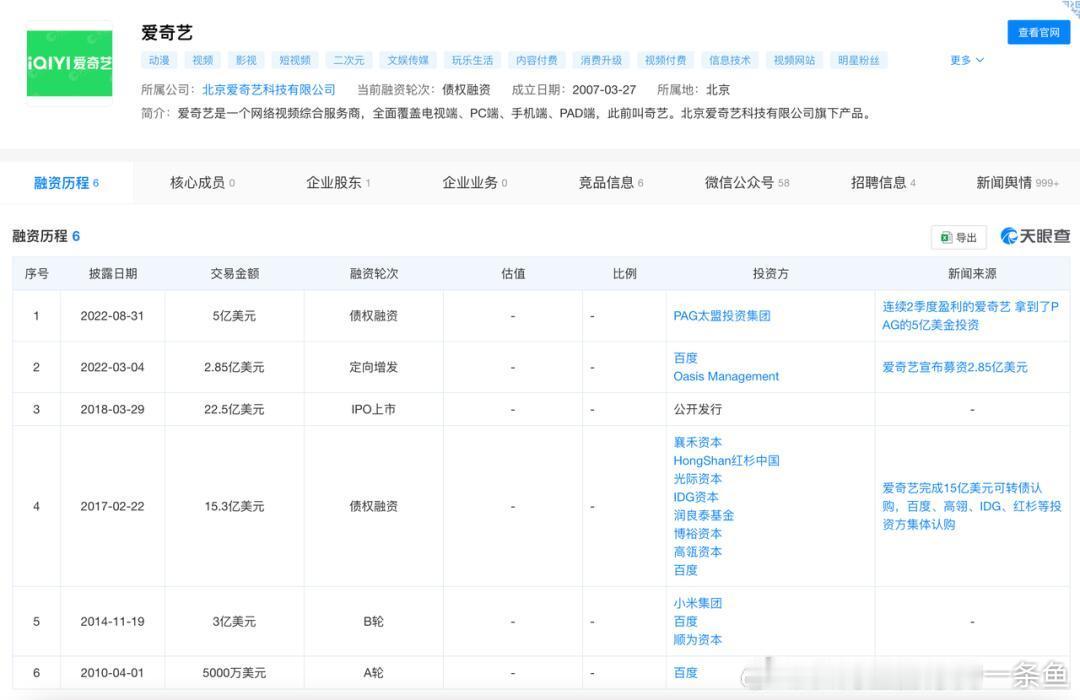Open PAG太盟投资集团 investor link
This screenshot has width=1080, height=700.
point(722,316)
